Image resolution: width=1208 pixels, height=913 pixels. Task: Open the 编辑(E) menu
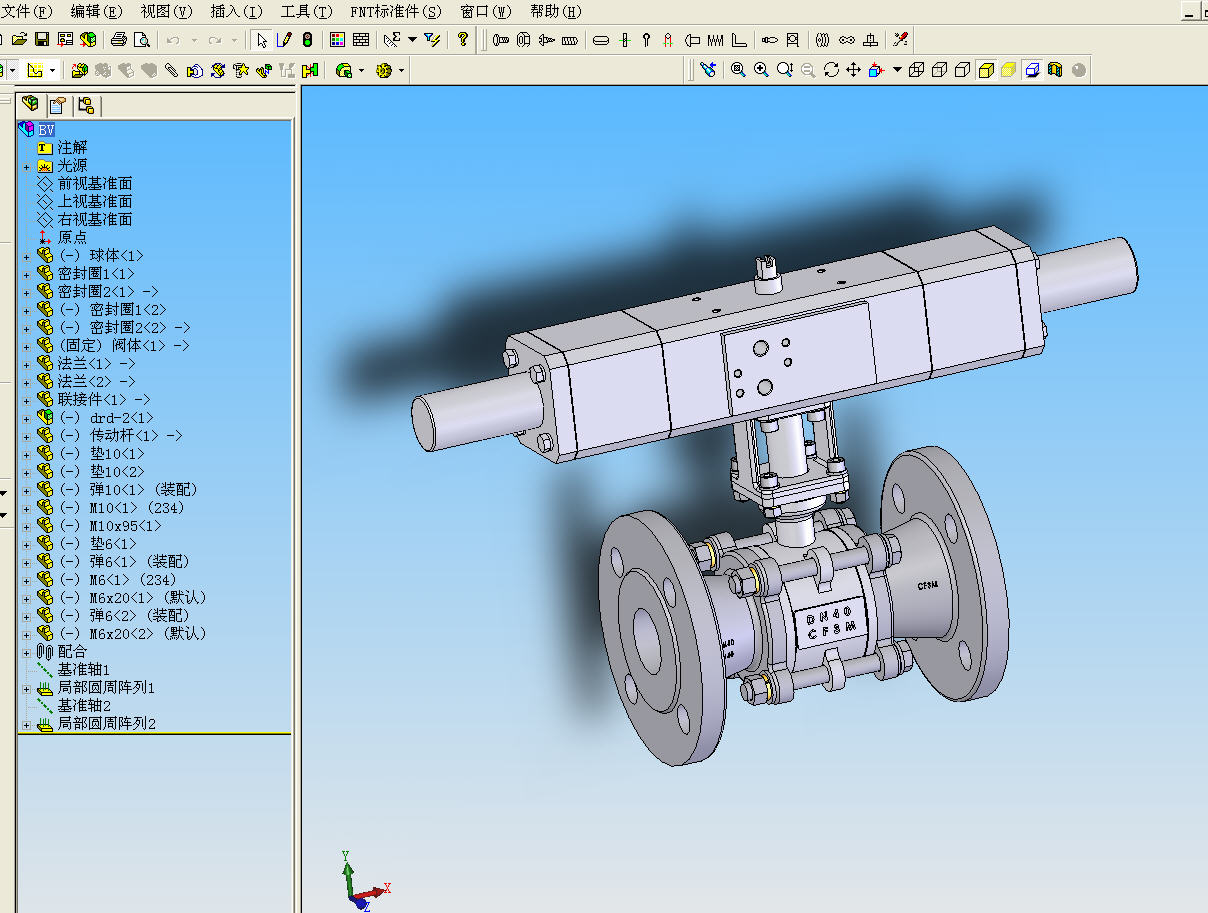tap(96, 12)
